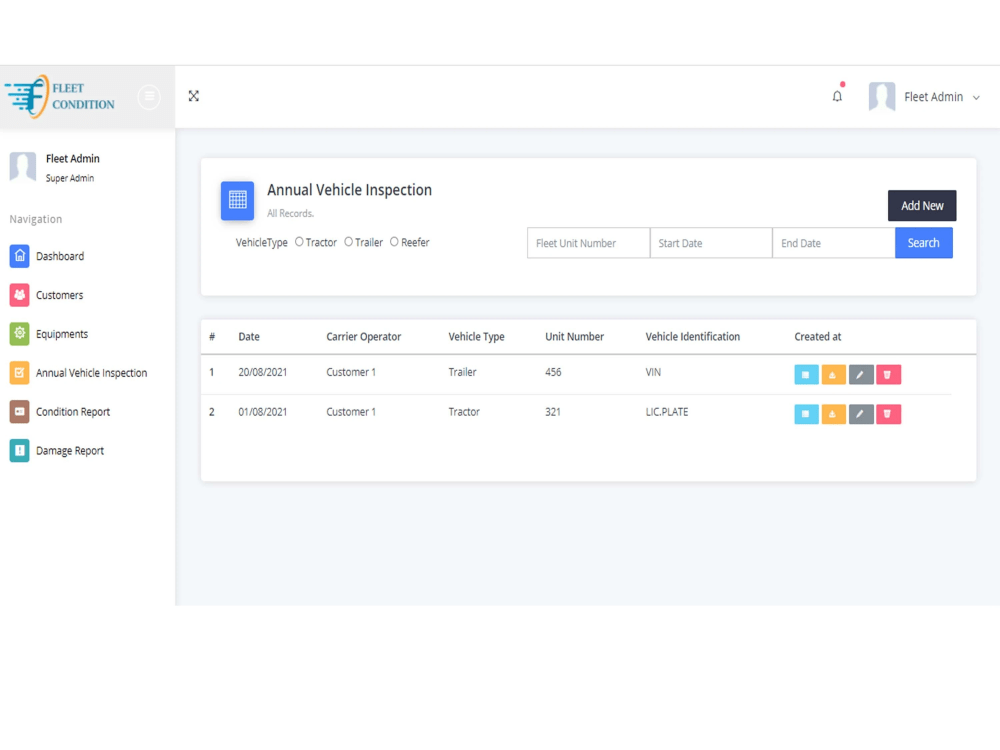Select the Tractor vehicle type radio button
This screenshot has height=750, width=1000.
click(x=299, y=242)
